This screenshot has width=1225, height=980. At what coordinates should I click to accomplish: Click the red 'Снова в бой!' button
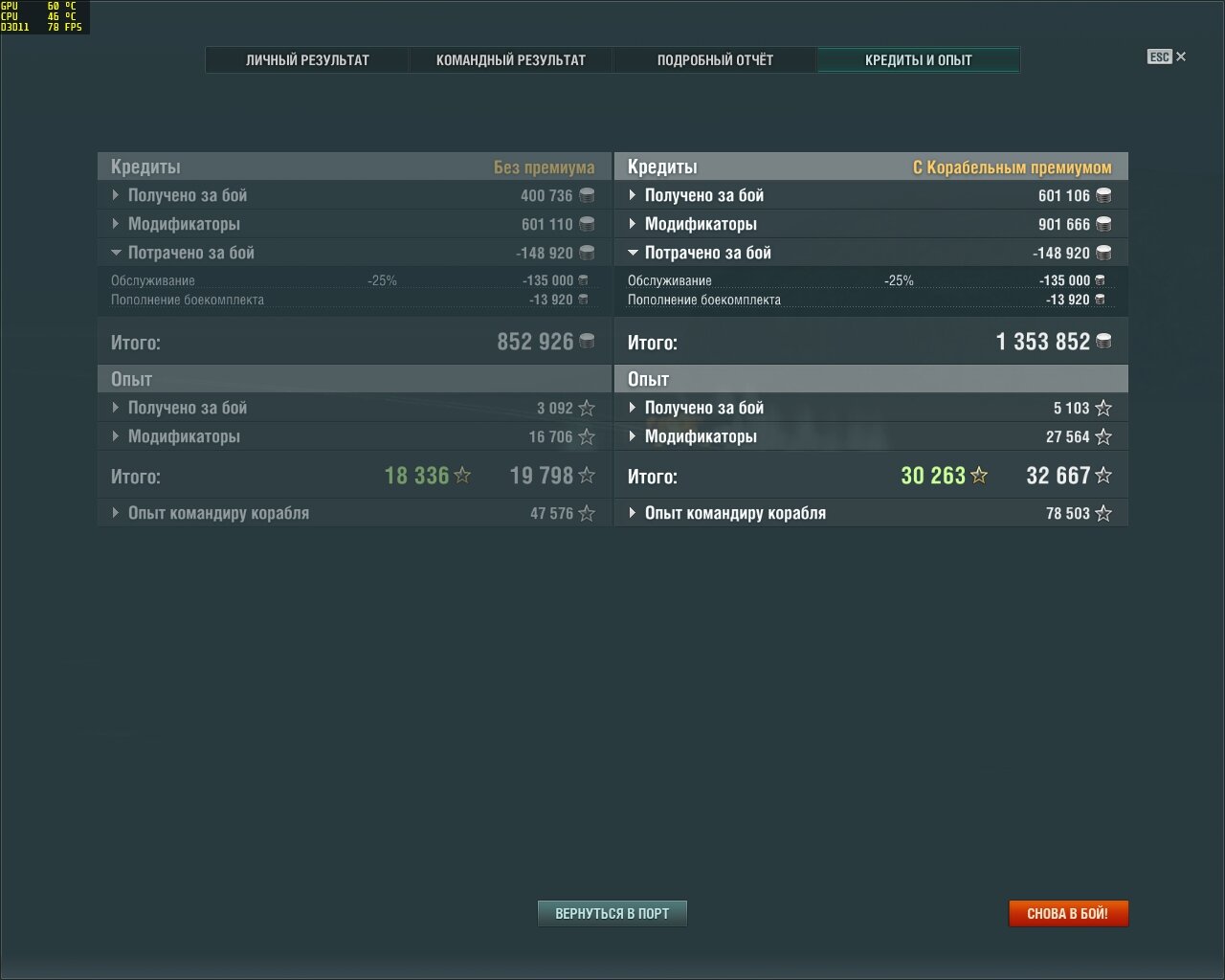(x=1068, y=913)
